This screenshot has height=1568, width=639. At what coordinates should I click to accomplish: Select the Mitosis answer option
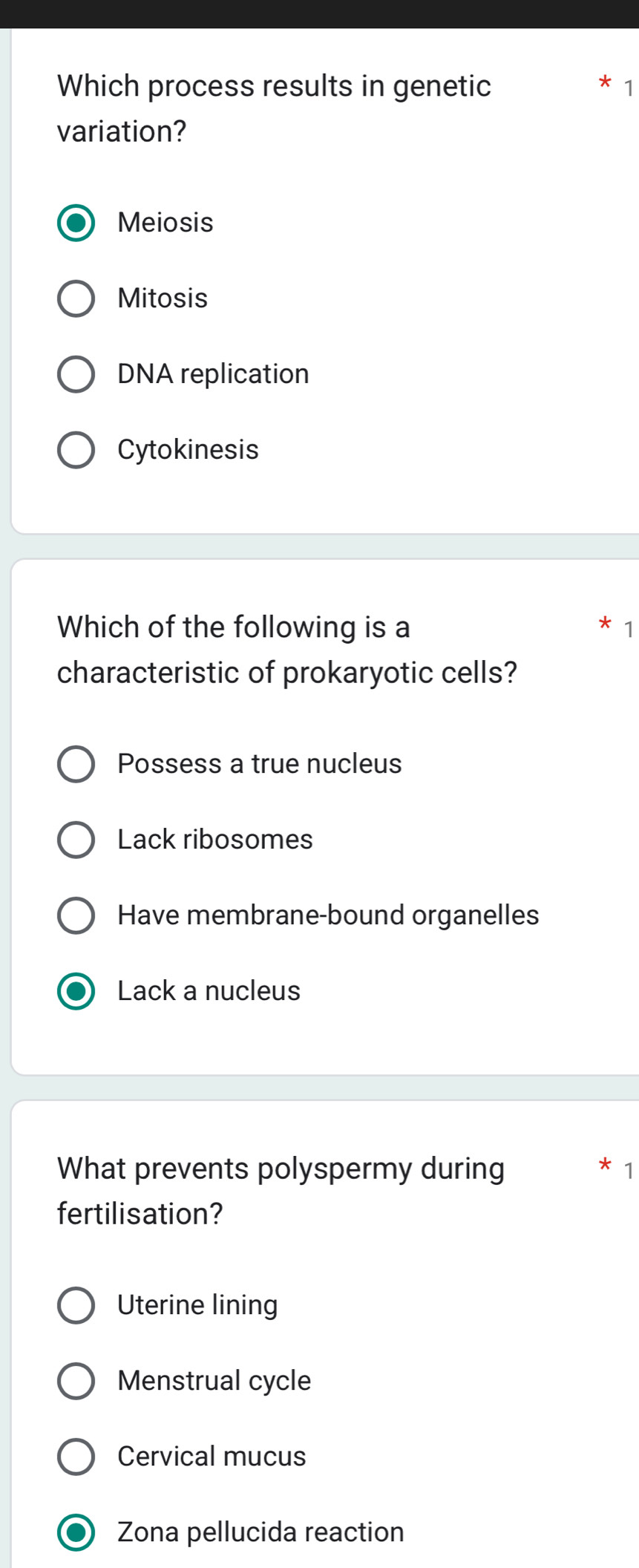tap(75, 299)
